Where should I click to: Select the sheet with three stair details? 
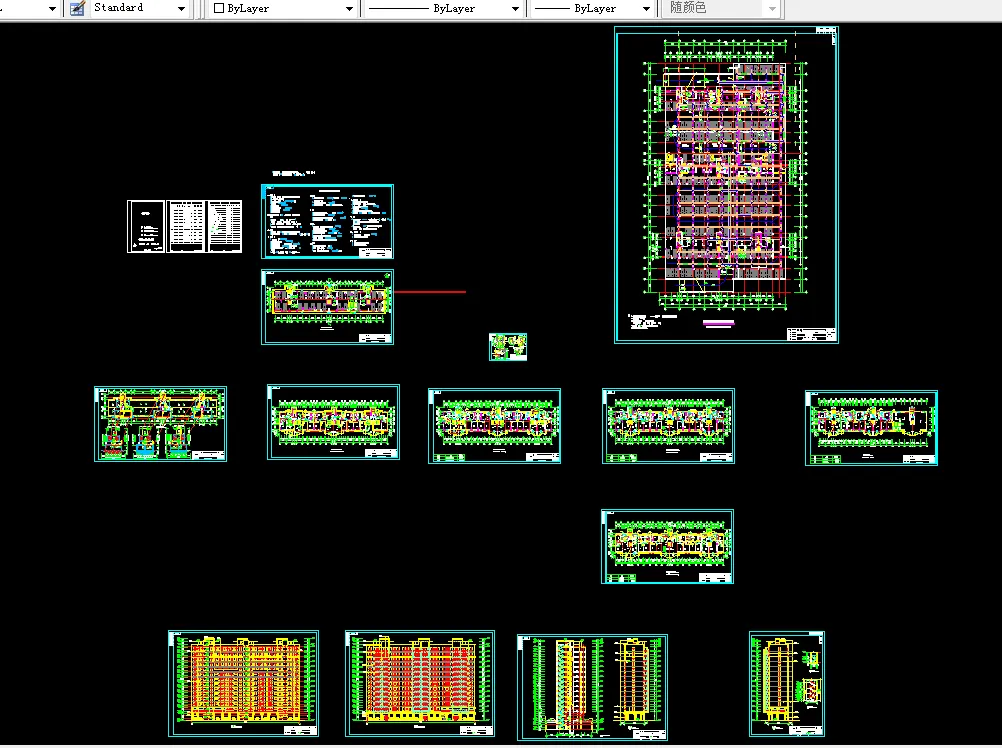160,424
